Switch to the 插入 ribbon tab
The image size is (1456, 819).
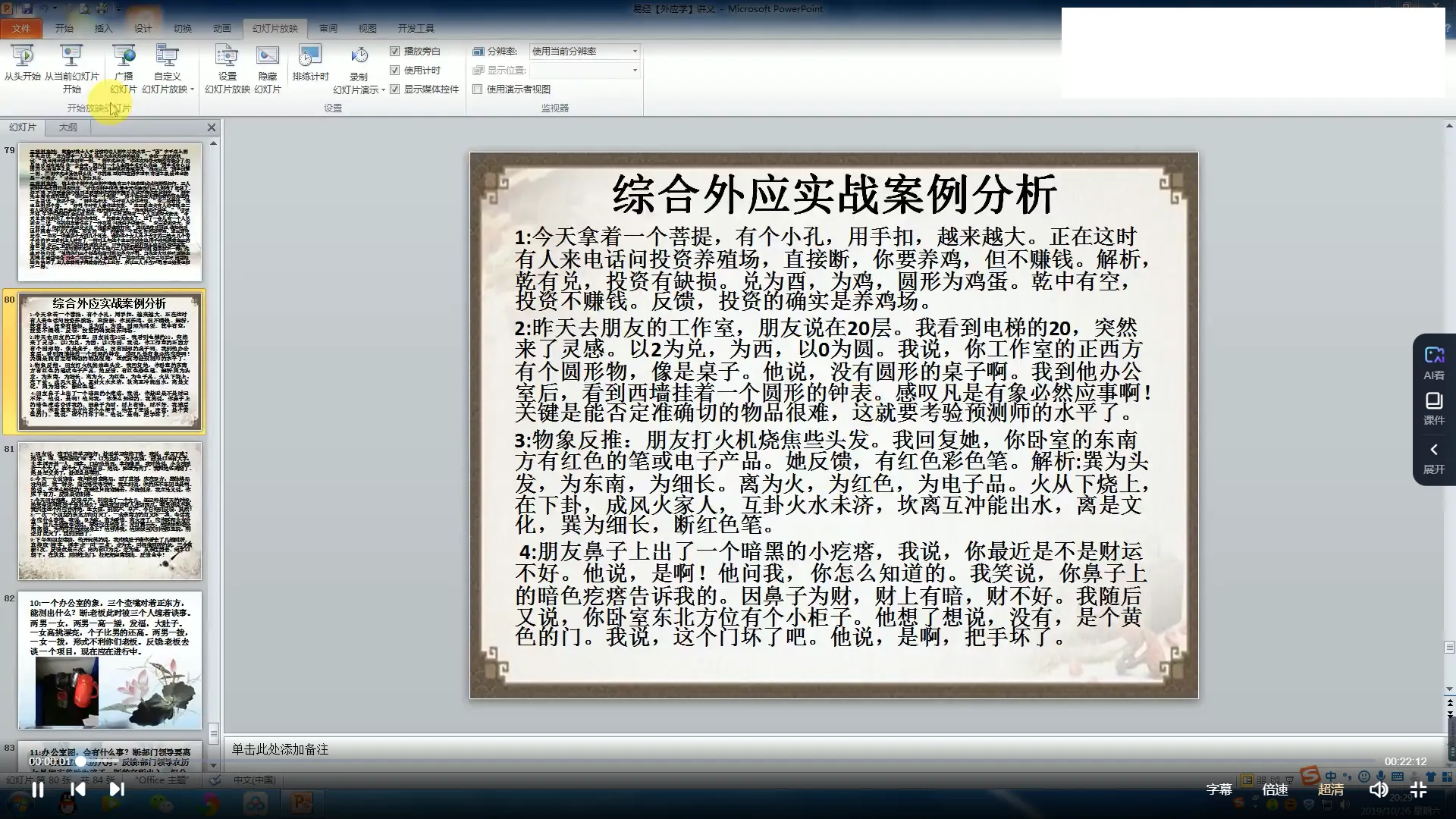click(x=104, y=28)
